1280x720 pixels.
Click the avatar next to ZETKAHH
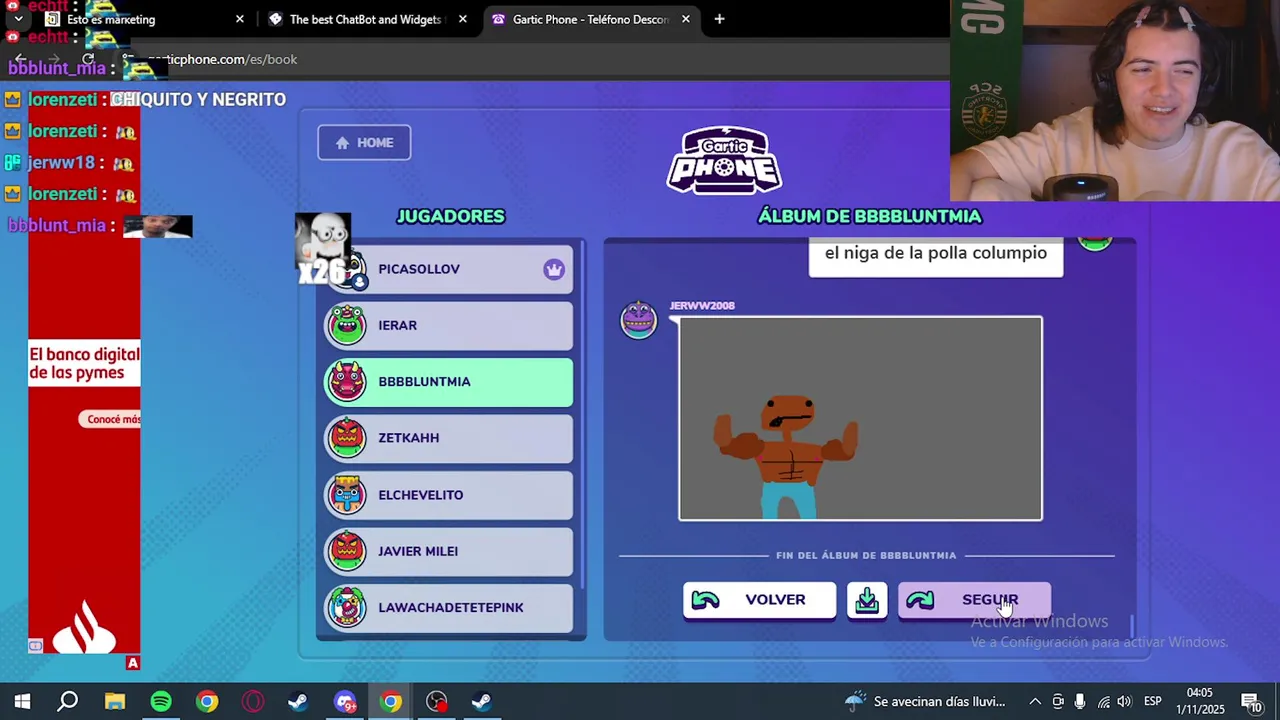pos(347,438)
